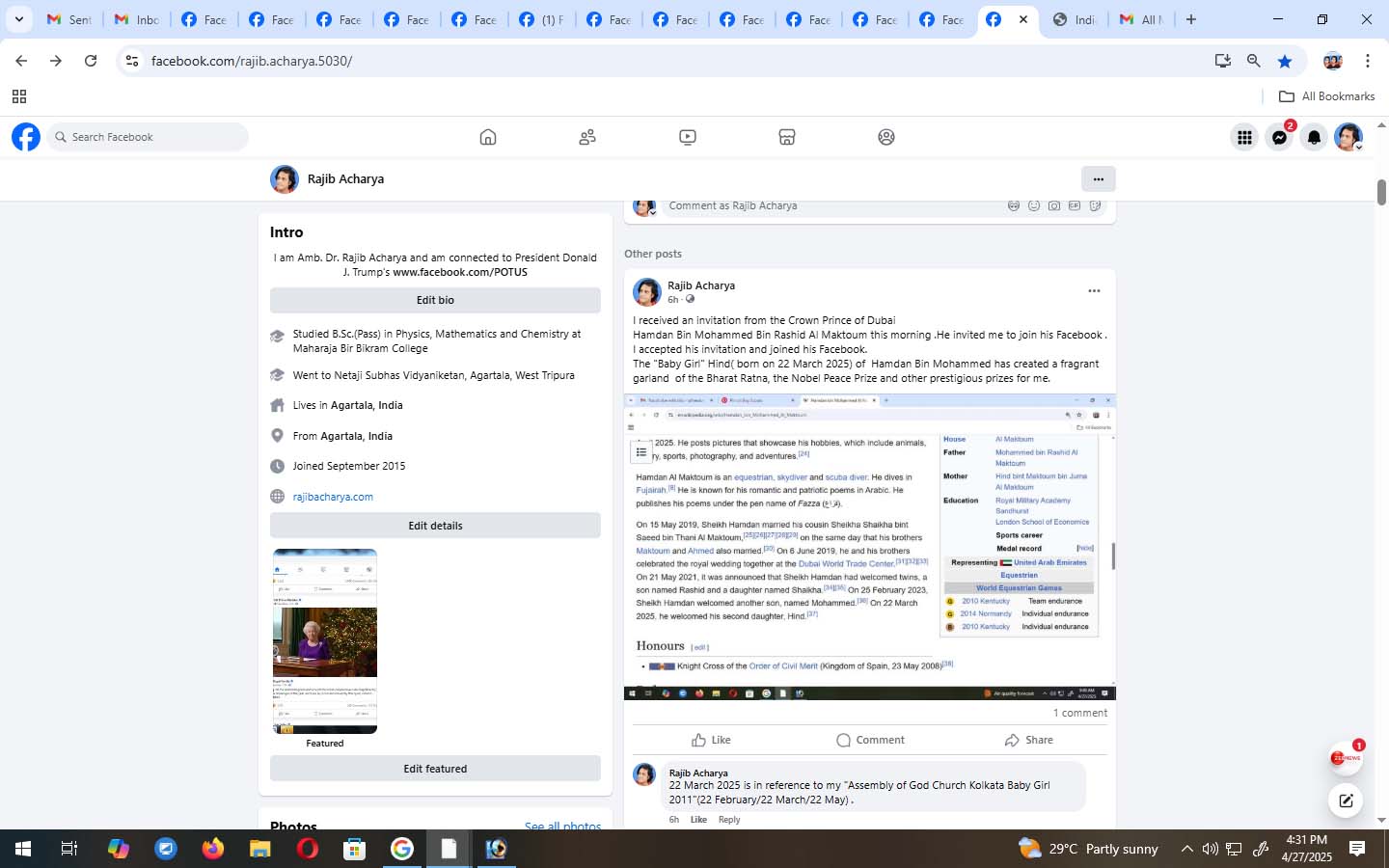The image size is (1389, 868).
Task: Switch to the Gmail Inbox tab
Action: pyautogui.click(x=137, y=19)
